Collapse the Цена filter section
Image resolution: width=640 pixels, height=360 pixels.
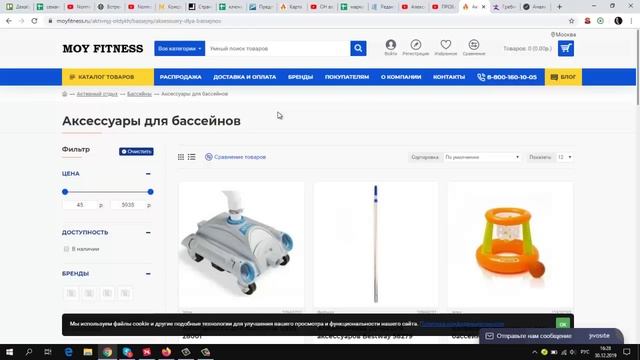(148, 174)
